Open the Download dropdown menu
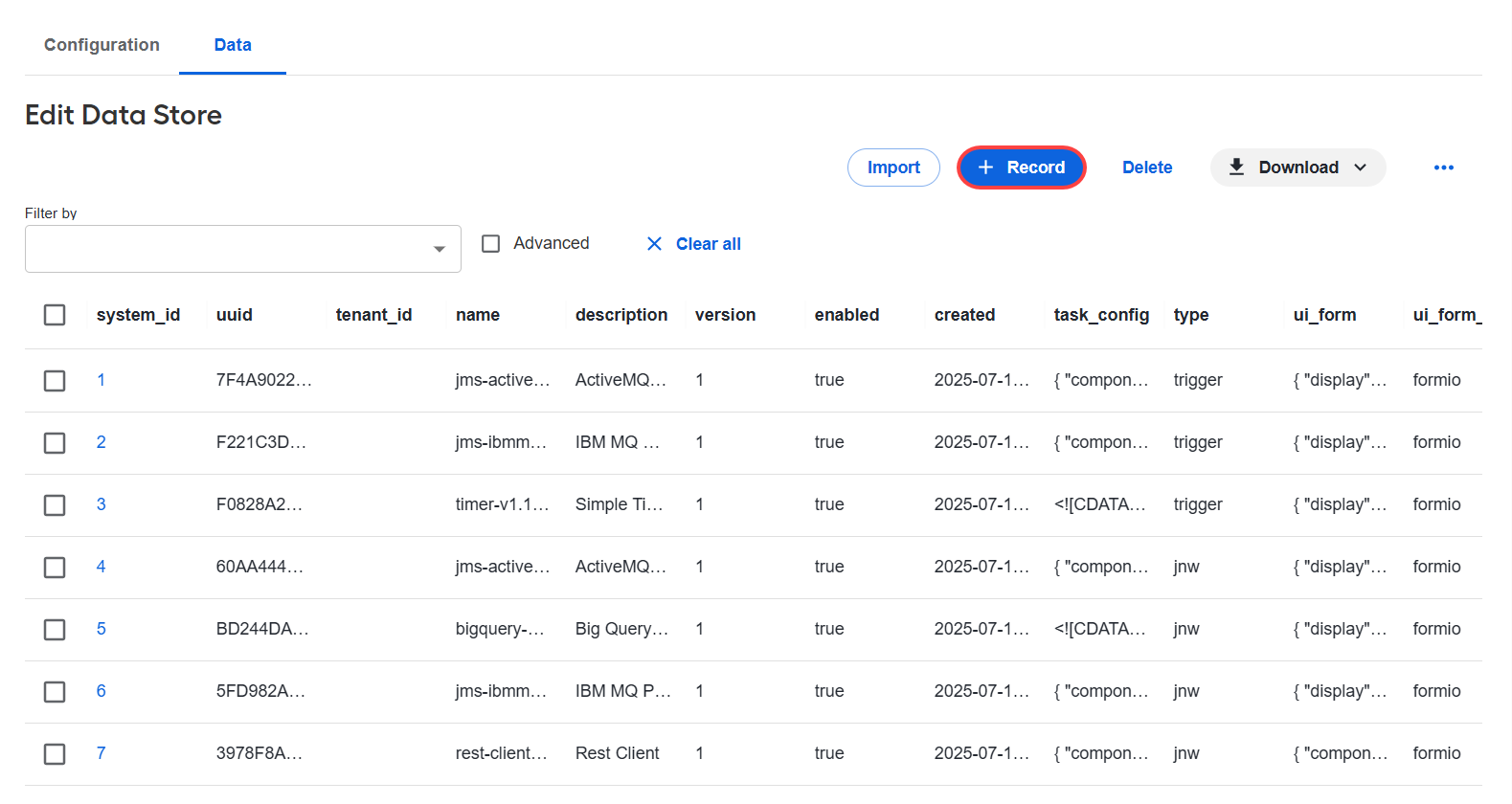Viewport: 1512px width, 804px height. 1298,167
